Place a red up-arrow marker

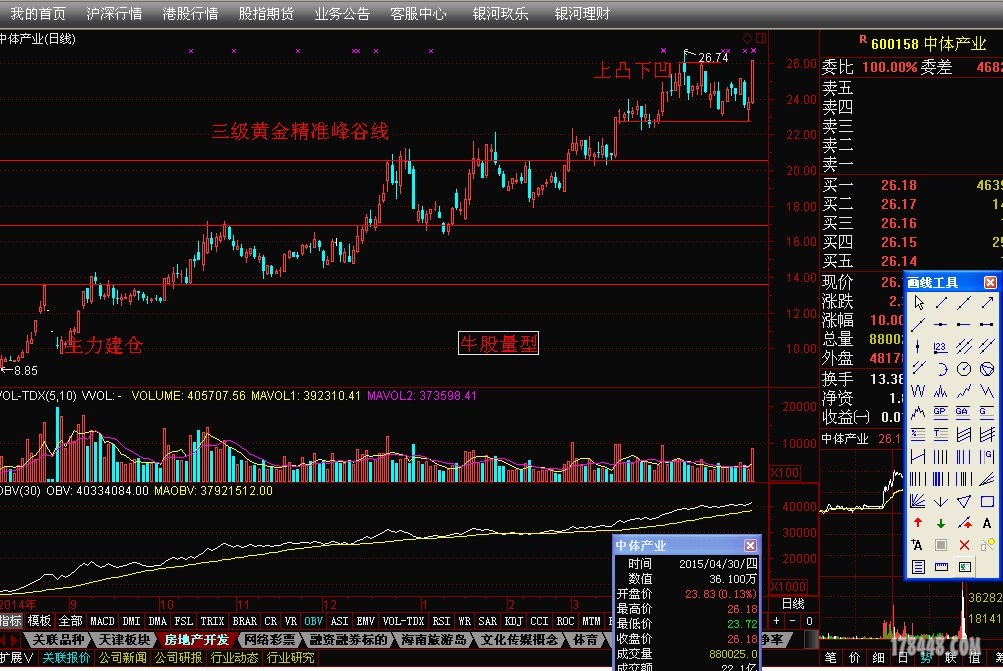[x=918, y=523]
